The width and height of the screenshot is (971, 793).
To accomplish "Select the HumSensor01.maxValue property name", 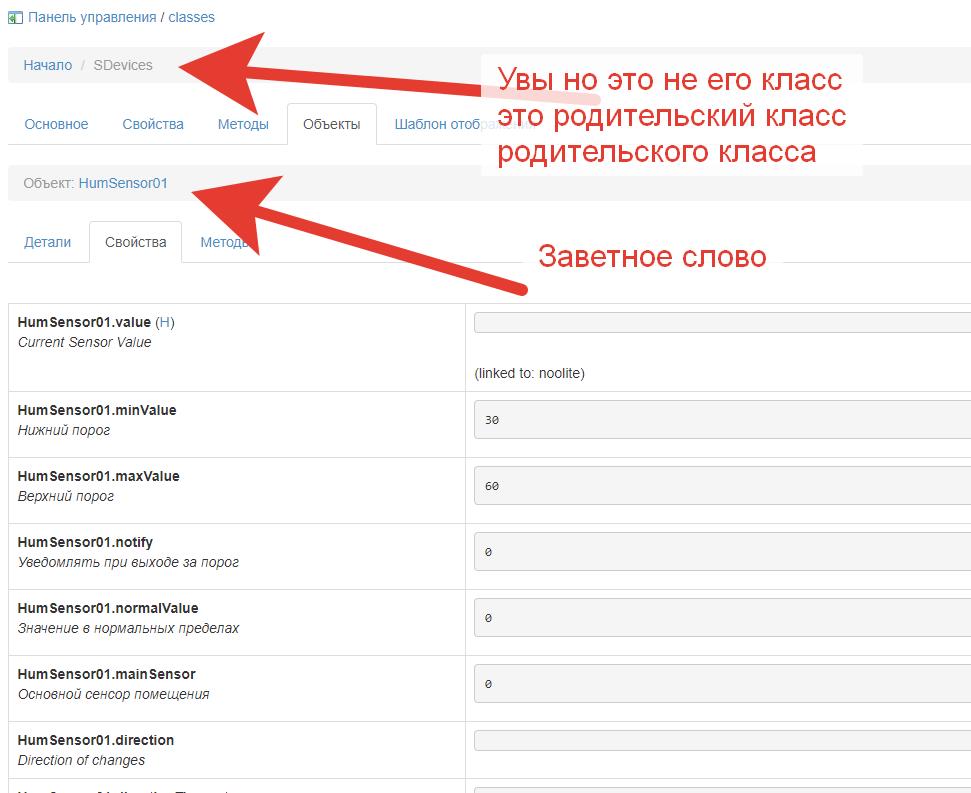I will [x=98, y=476].
